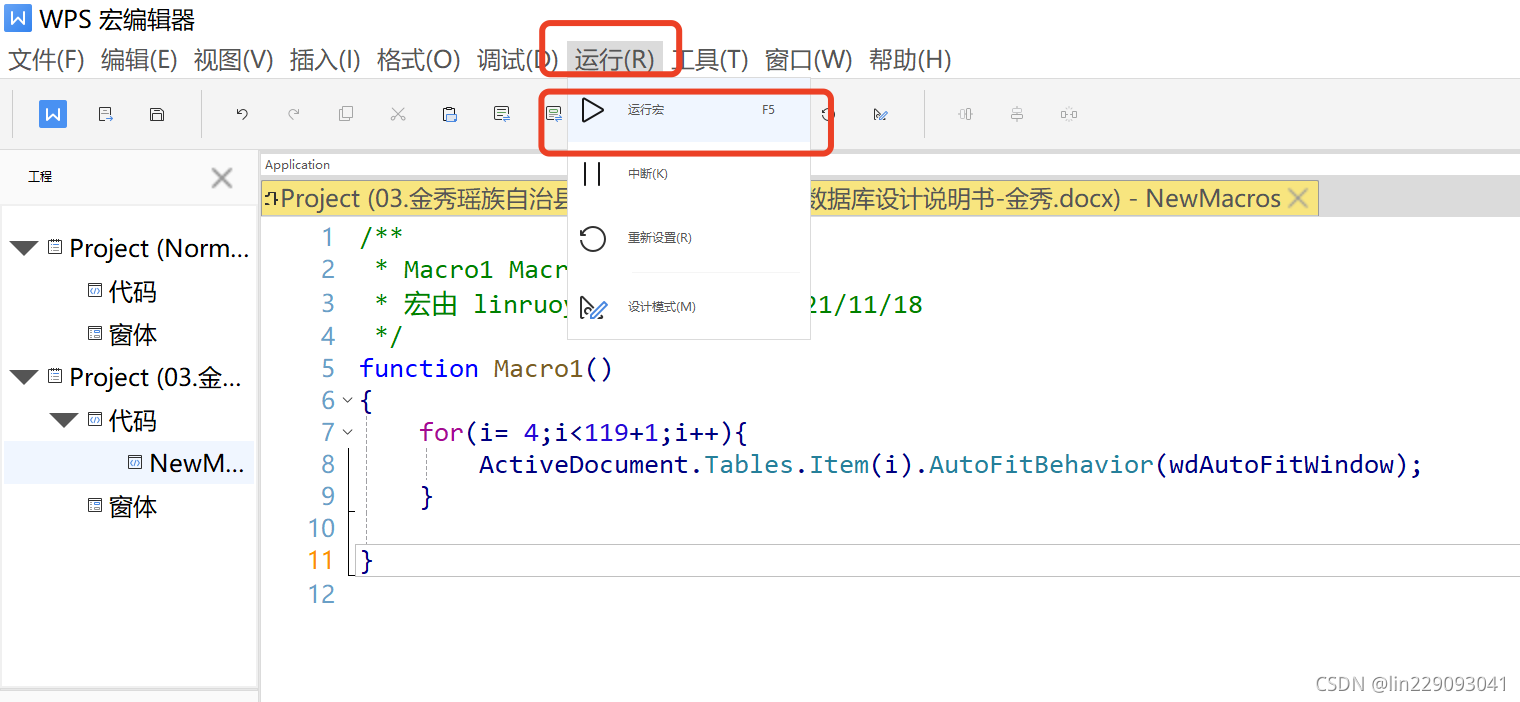Choose 运行宏 F5 from the menu
The image size is (1520, 702).
(x=689, y=110)
